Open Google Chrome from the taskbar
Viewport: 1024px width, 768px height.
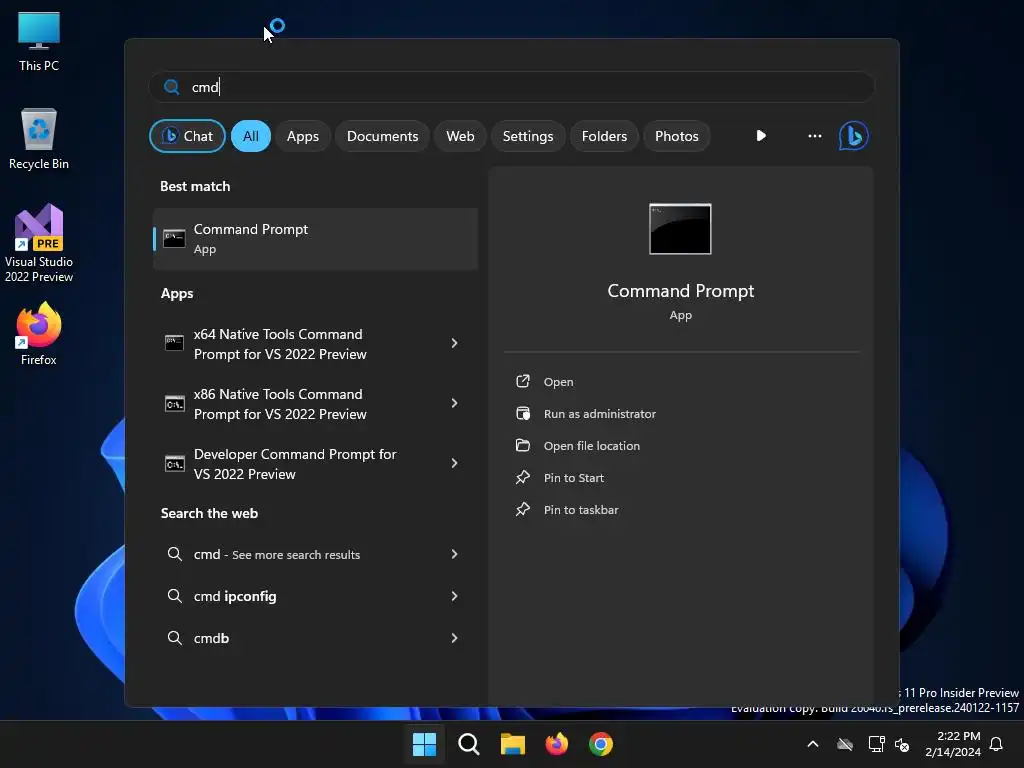pyautogui.click(x=601, y=744)
